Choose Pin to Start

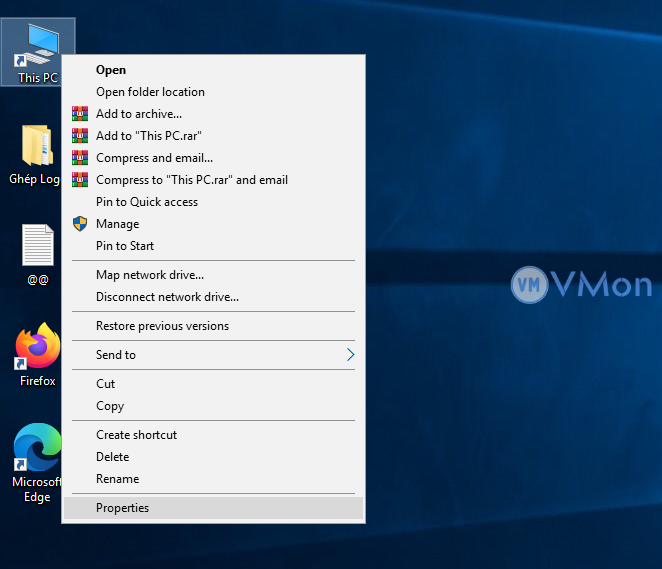[125, 246]
